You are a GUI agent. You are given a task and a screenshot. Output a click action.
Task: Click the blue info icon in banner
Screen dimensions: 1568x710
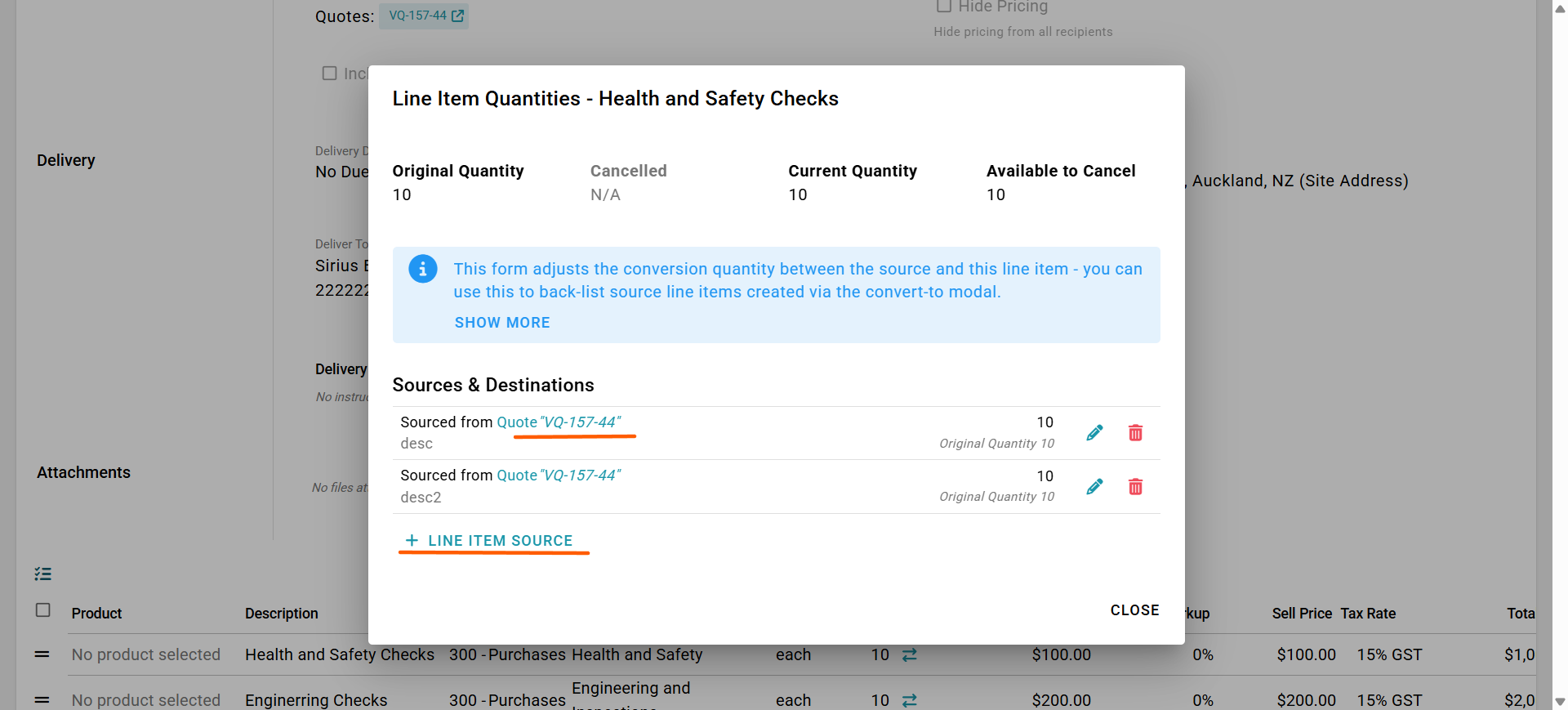(x=422, y=269)
